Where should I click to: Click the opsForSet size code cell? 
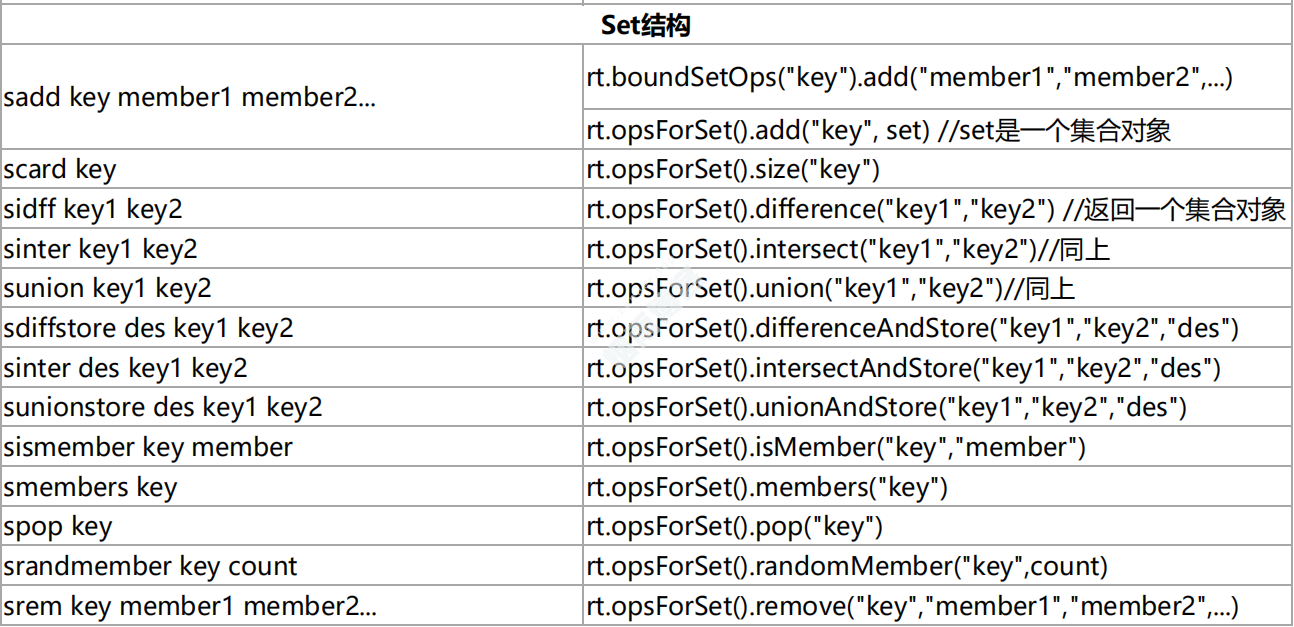(733, 170)
